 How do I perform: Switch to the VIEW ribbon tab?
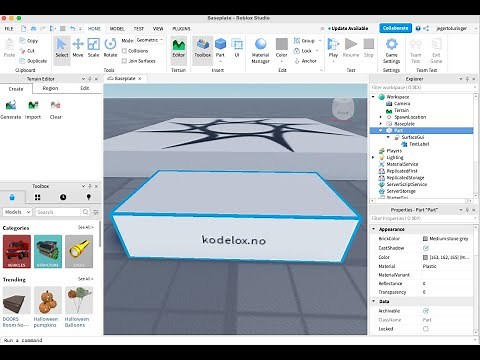[x=158, y=29]
